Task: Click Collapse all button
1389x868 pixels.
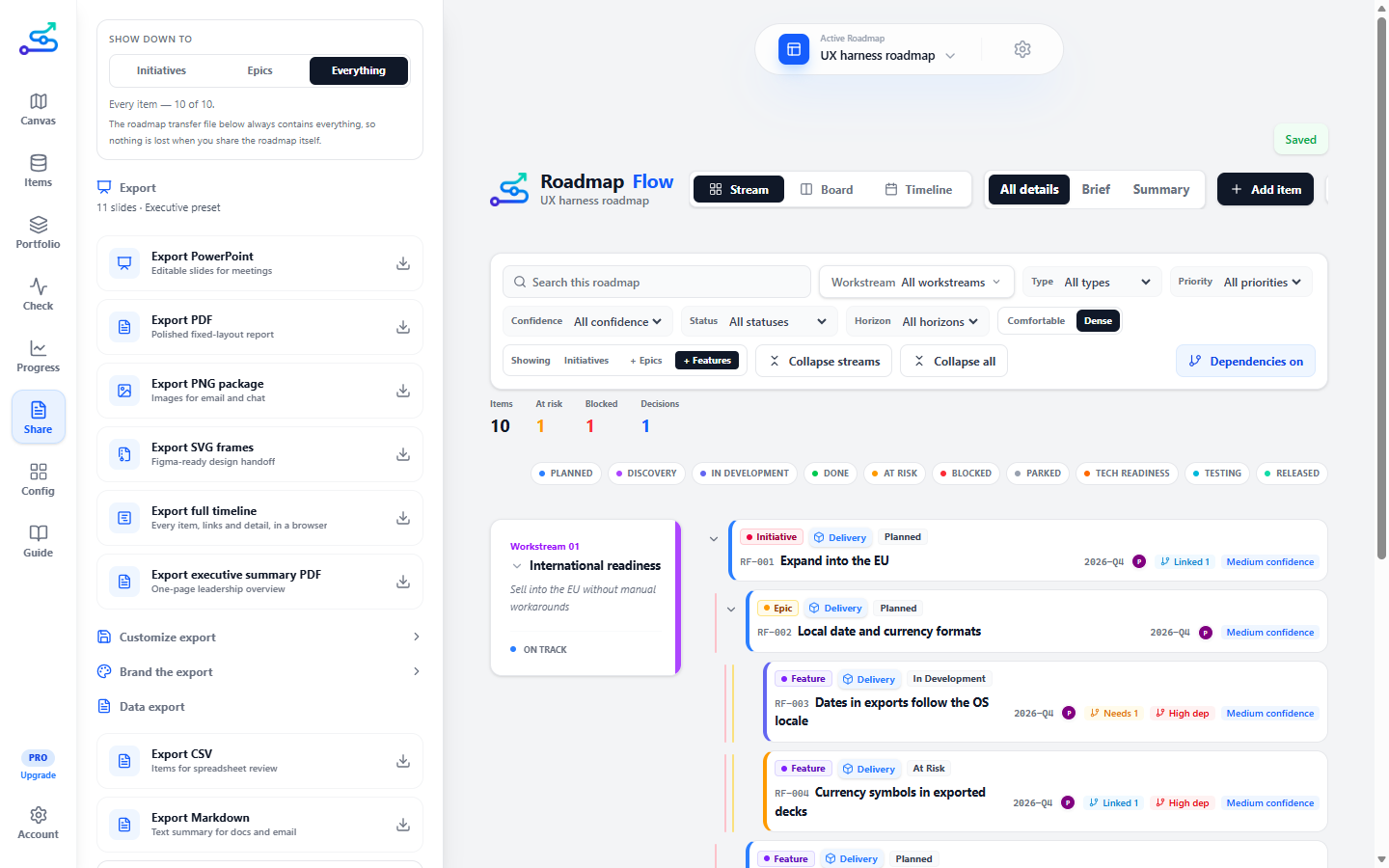Action: pyautogui.click(x=954, y=361)
